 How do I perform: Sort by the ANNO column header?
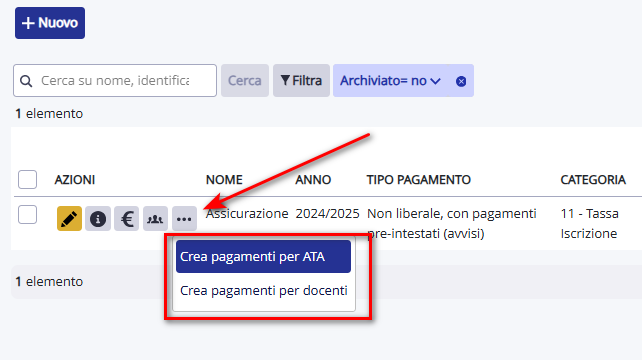click(313, 180)
